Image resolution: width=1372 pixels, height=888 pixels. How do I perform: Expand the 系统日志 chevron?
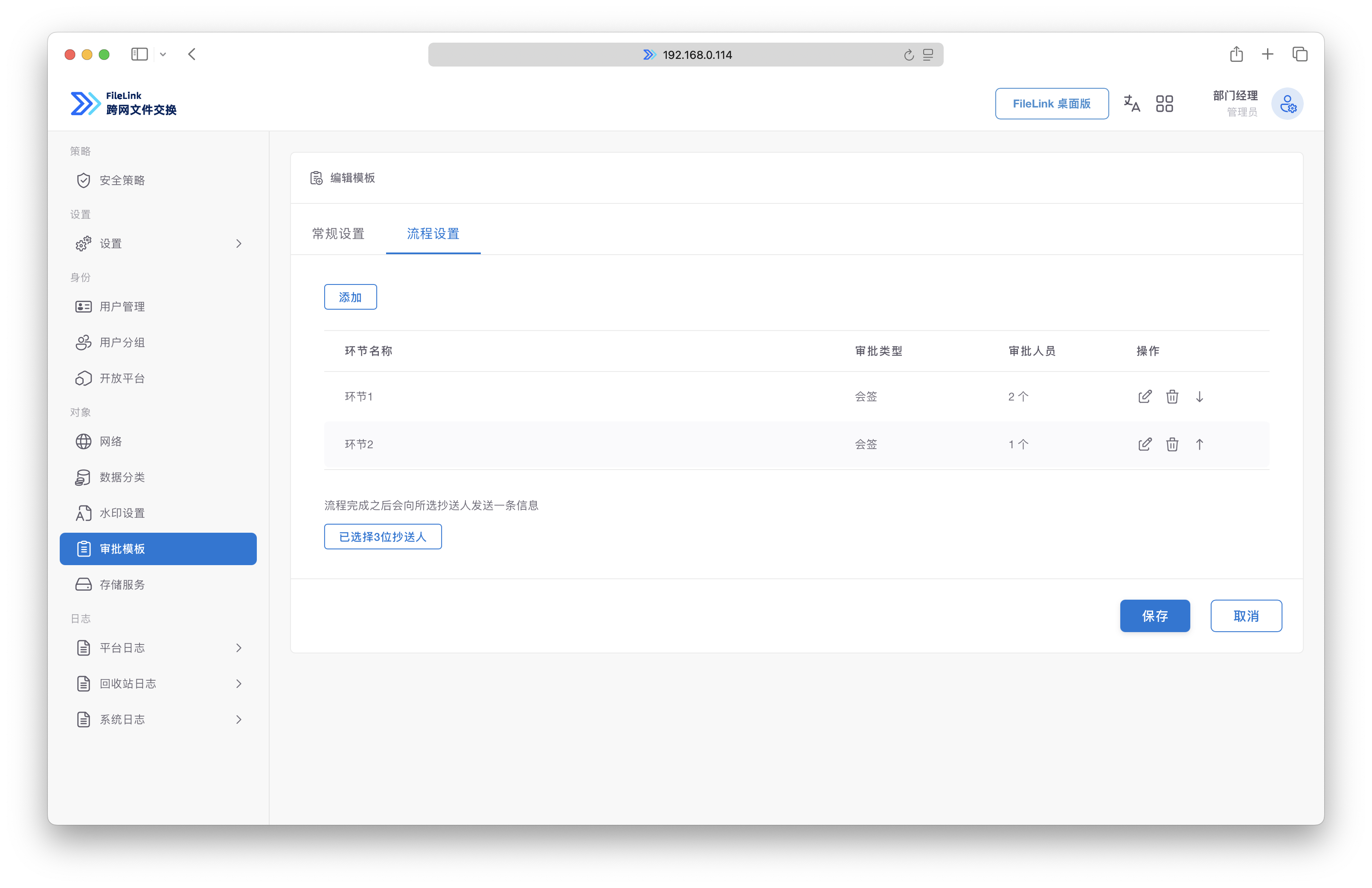point(238,719)
